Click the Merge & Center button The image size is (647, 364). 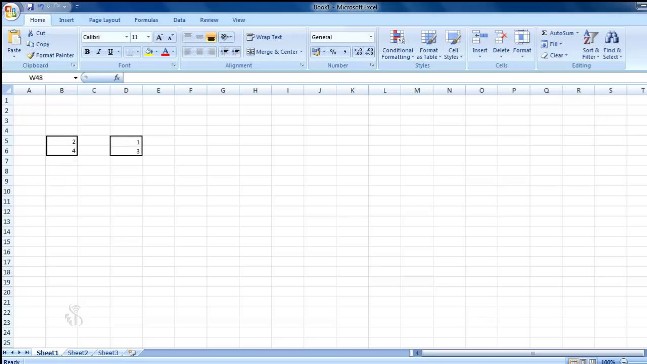pyautogui.click(x=274, y=52)
